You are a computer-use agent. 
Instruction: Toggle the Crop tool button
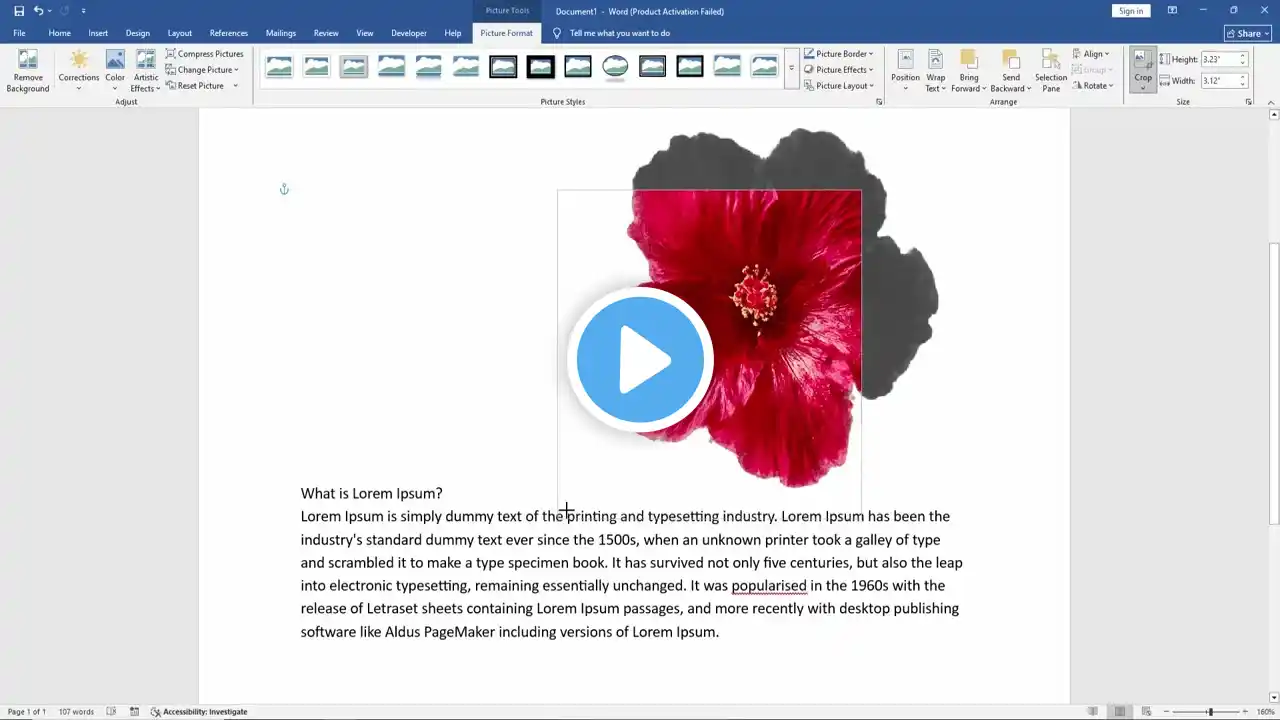(1142, 60)
